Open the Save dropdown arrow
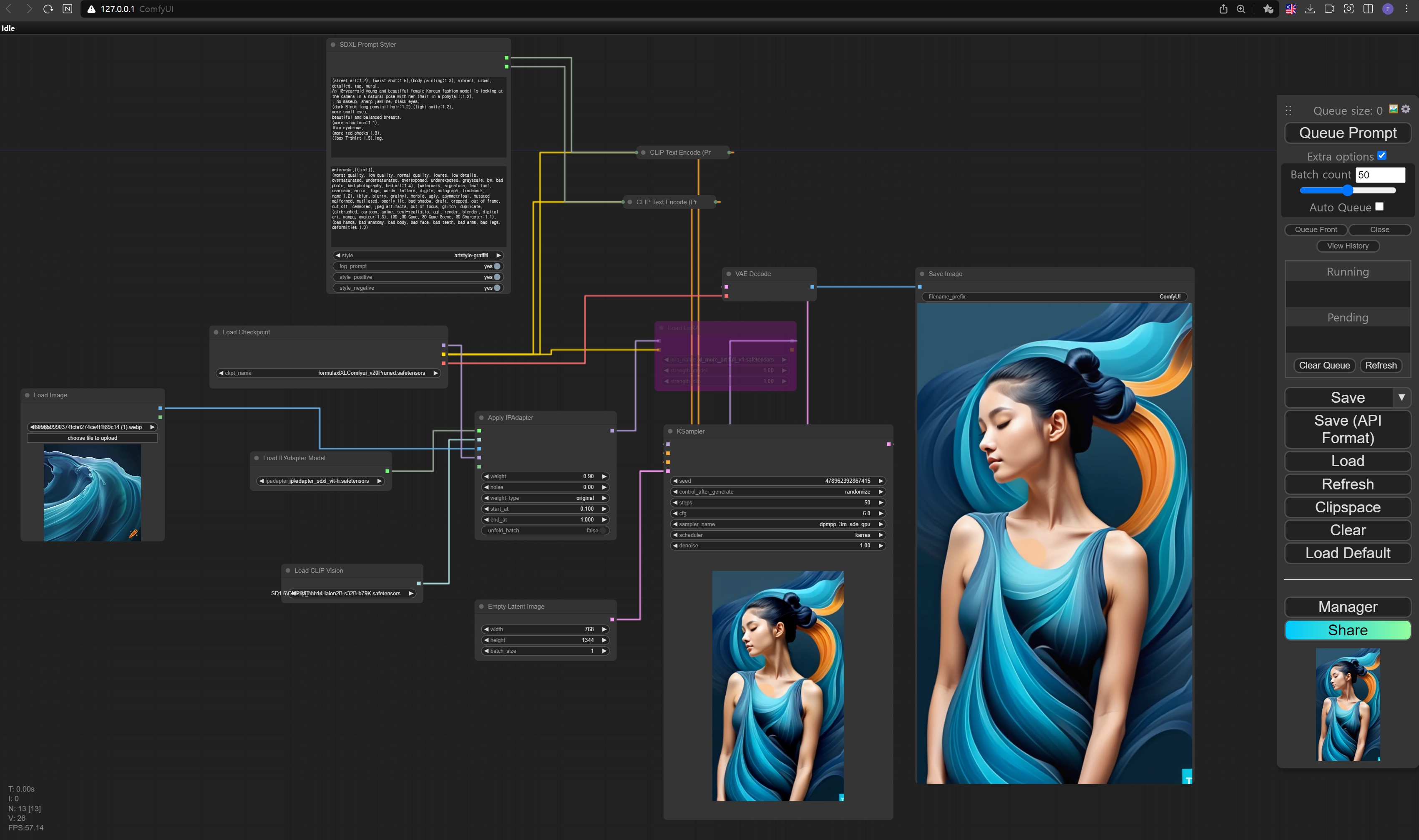1419x840 pixels. [x=1401, y=397]
